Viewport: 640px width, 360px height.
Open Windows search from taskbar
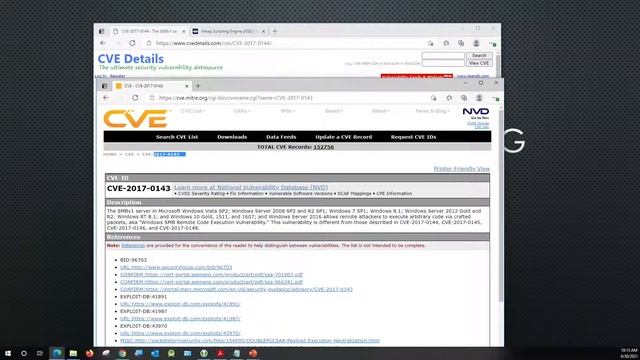[x=24, y=353]
